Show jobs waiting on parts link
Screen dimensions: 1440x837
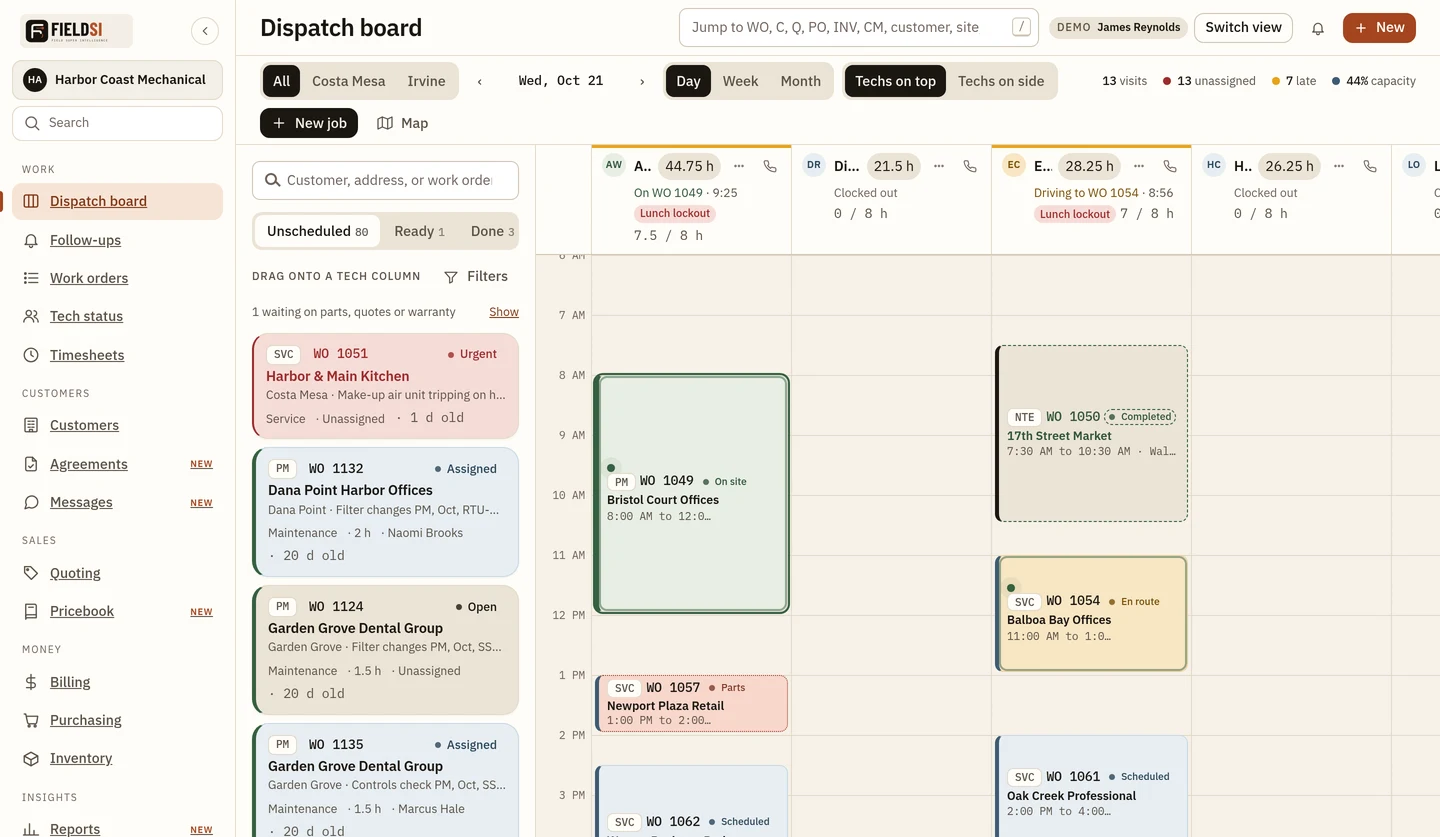(x=504, y=312)
